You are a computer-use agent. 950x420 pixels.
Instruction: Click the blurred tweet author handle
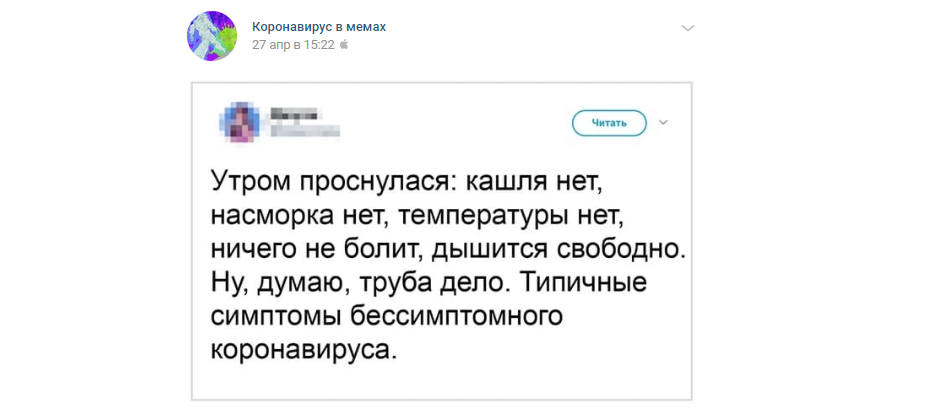tap(304, 130)
